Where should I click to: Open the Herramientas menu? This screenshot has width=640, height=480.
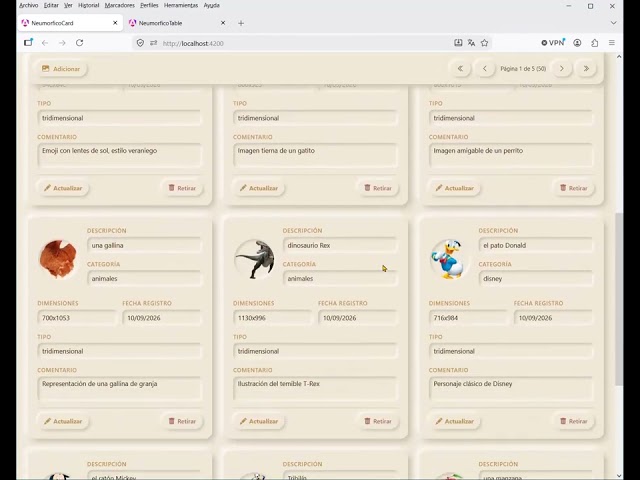181,5
